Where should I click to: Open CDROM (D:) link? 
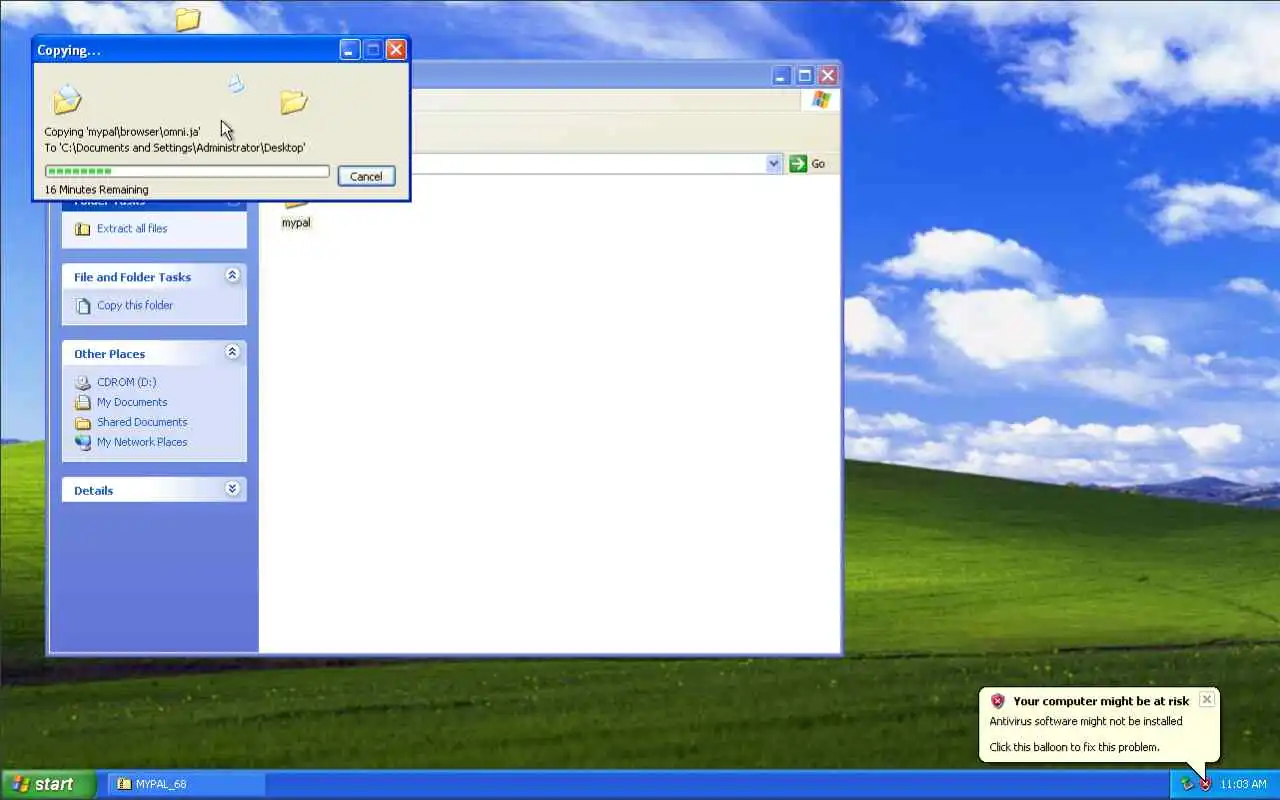point(126,382)
